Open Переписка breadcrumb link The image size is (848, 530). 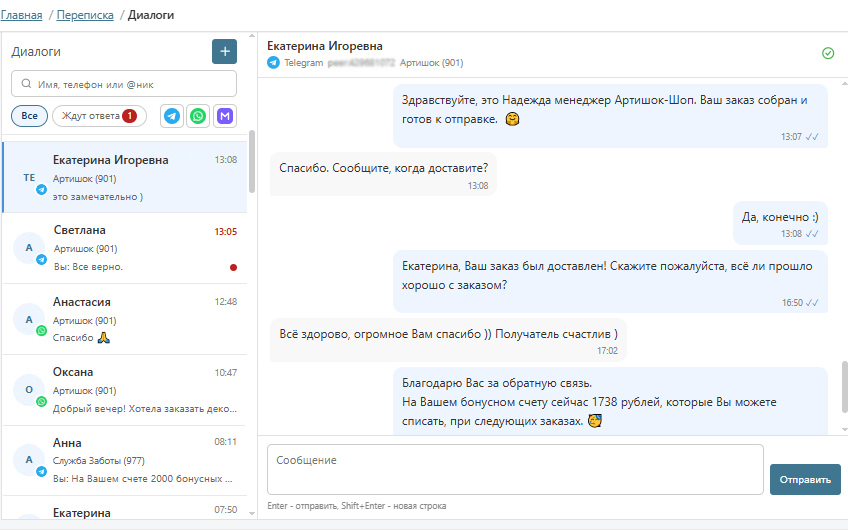click(85, 15)
